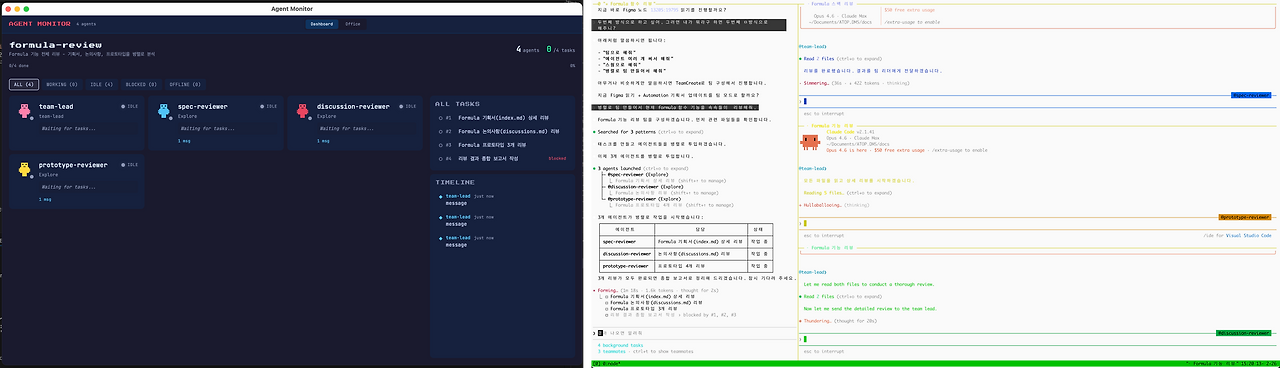The width and height of the screenshot is (1280, 368).
Task: Click the prototype-reviewer yellow robot avatar
Action: [26, 170]
